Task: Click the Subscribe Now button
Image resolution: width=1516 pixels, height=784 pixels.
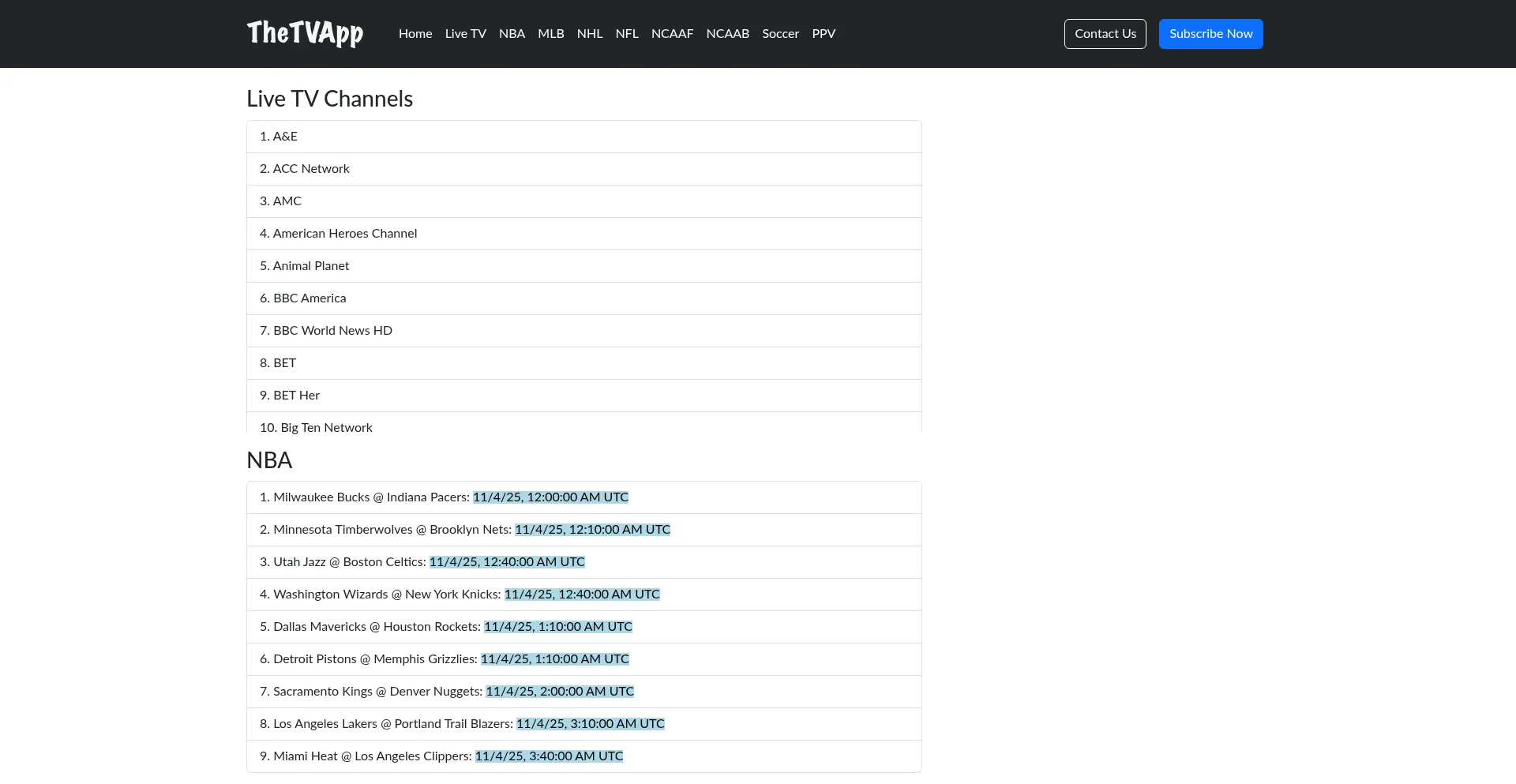Action: [1210, 34]
